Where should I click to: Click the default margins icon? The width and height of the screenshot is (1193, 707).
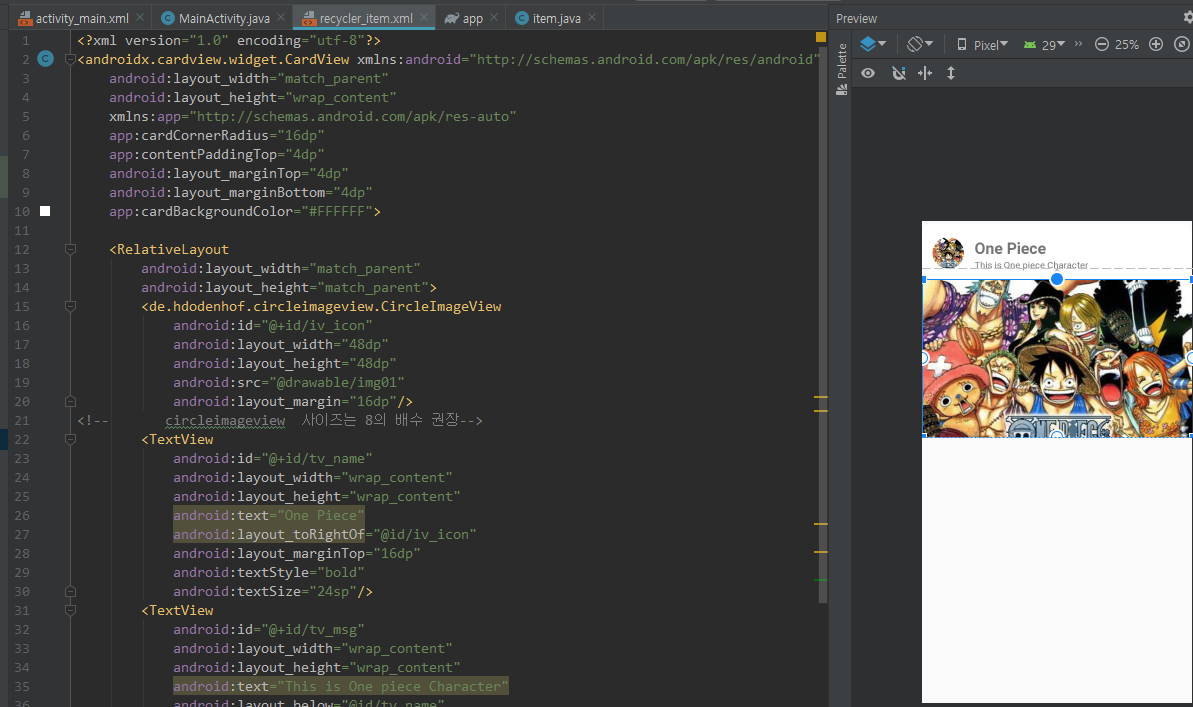point(925,73)
